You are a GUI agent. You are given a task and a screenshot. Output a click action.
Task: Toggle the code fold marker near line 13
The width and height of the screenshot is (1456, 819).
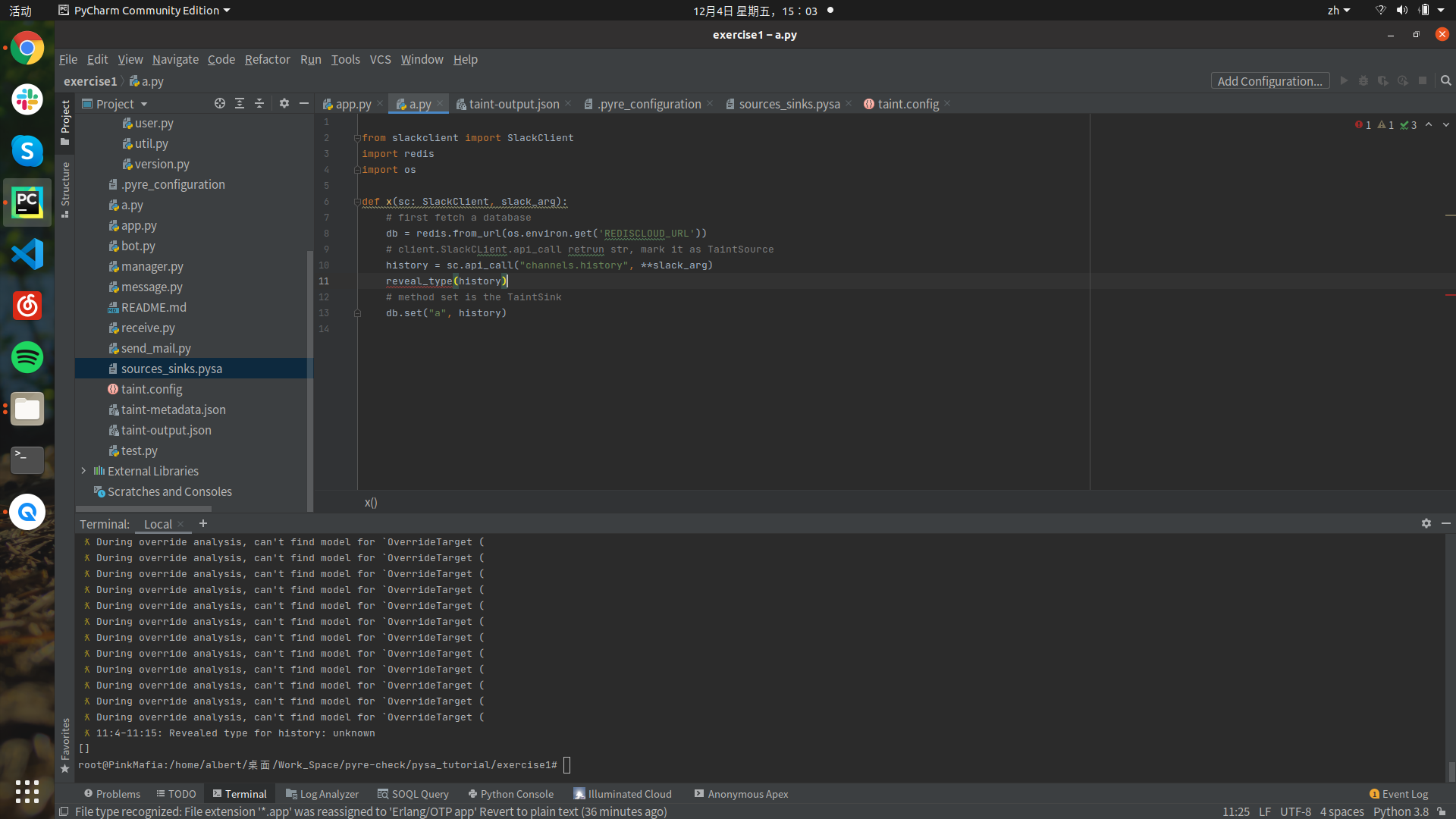pos(357,313)
